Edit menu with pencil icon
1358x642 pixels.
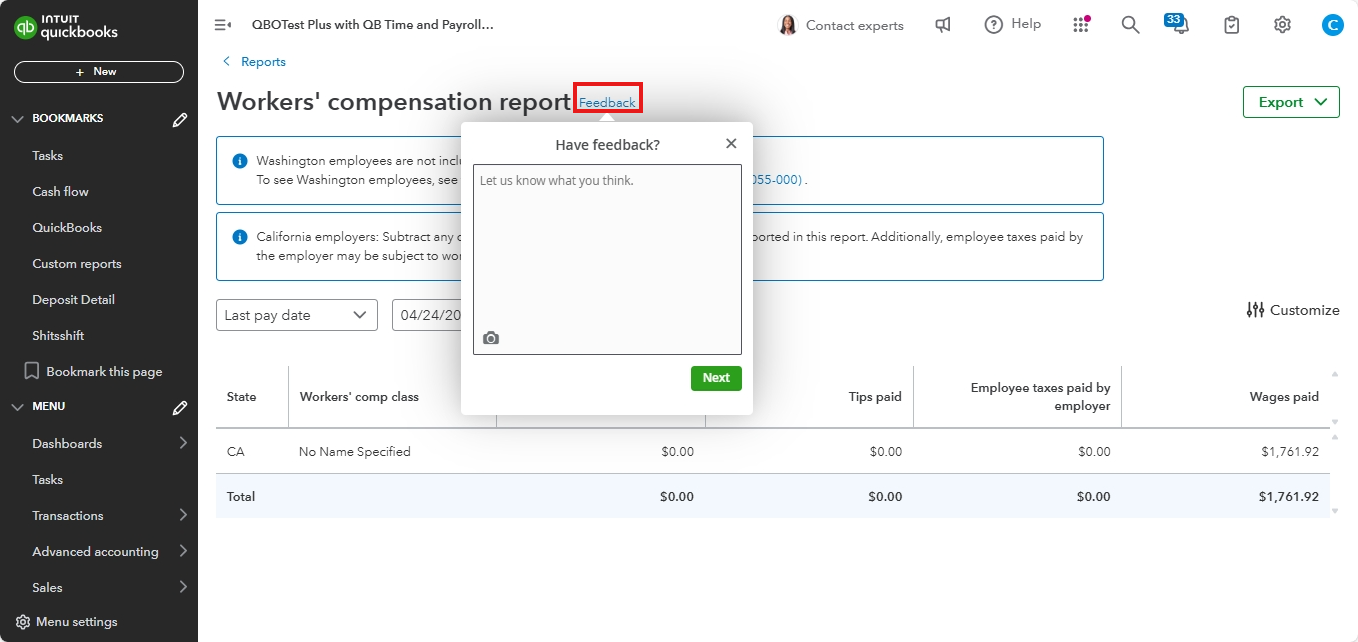pyautogui.click(x=180, y=408)
